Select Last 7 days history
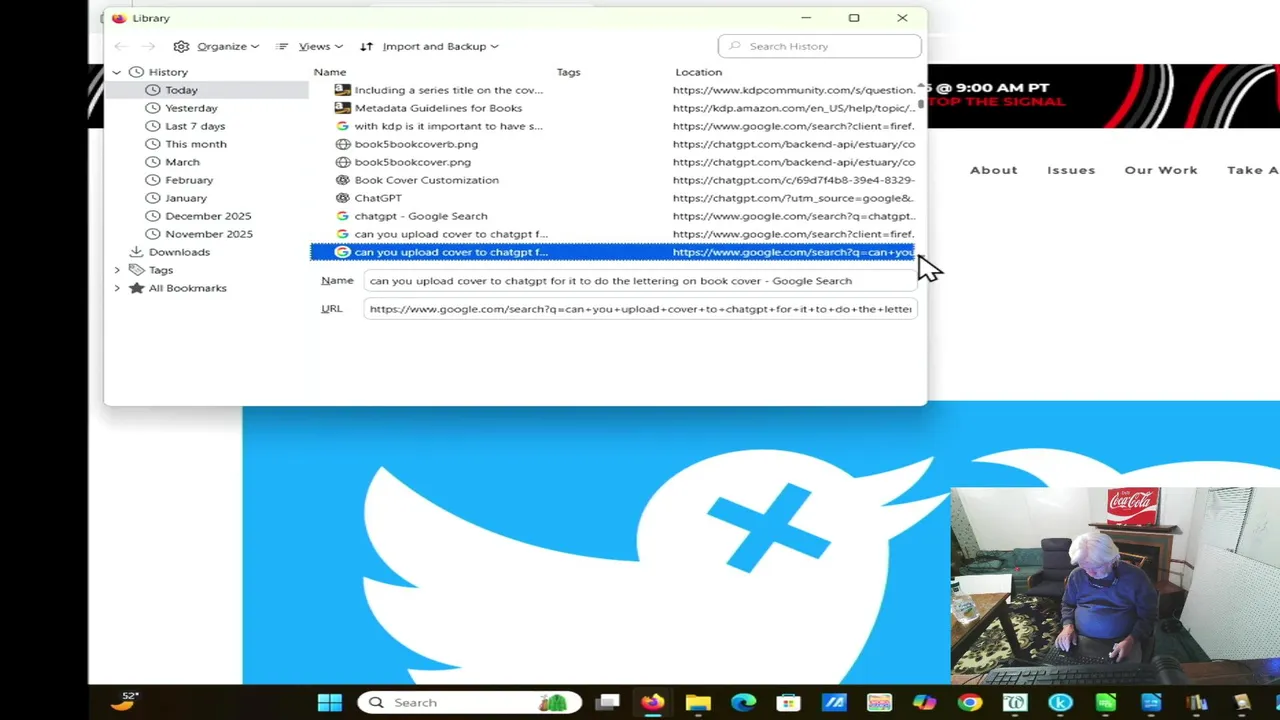This screenshot has height=720, width=1280. click(195, 126)
